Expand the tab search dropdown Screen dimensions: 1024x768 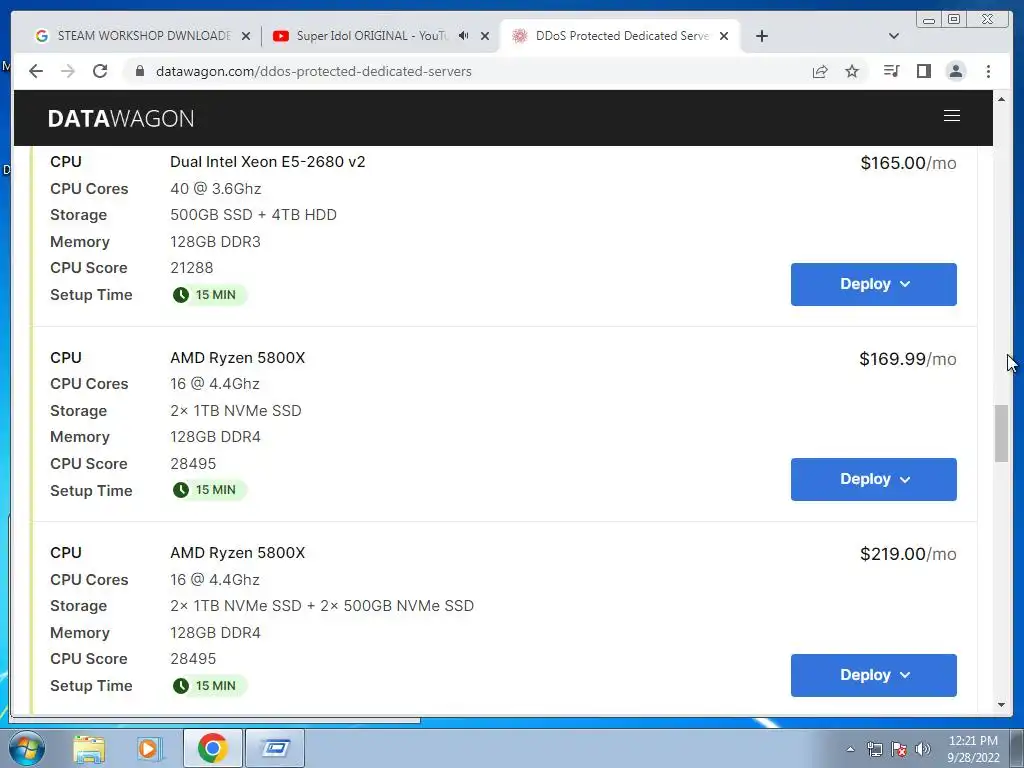pos(894,36)
